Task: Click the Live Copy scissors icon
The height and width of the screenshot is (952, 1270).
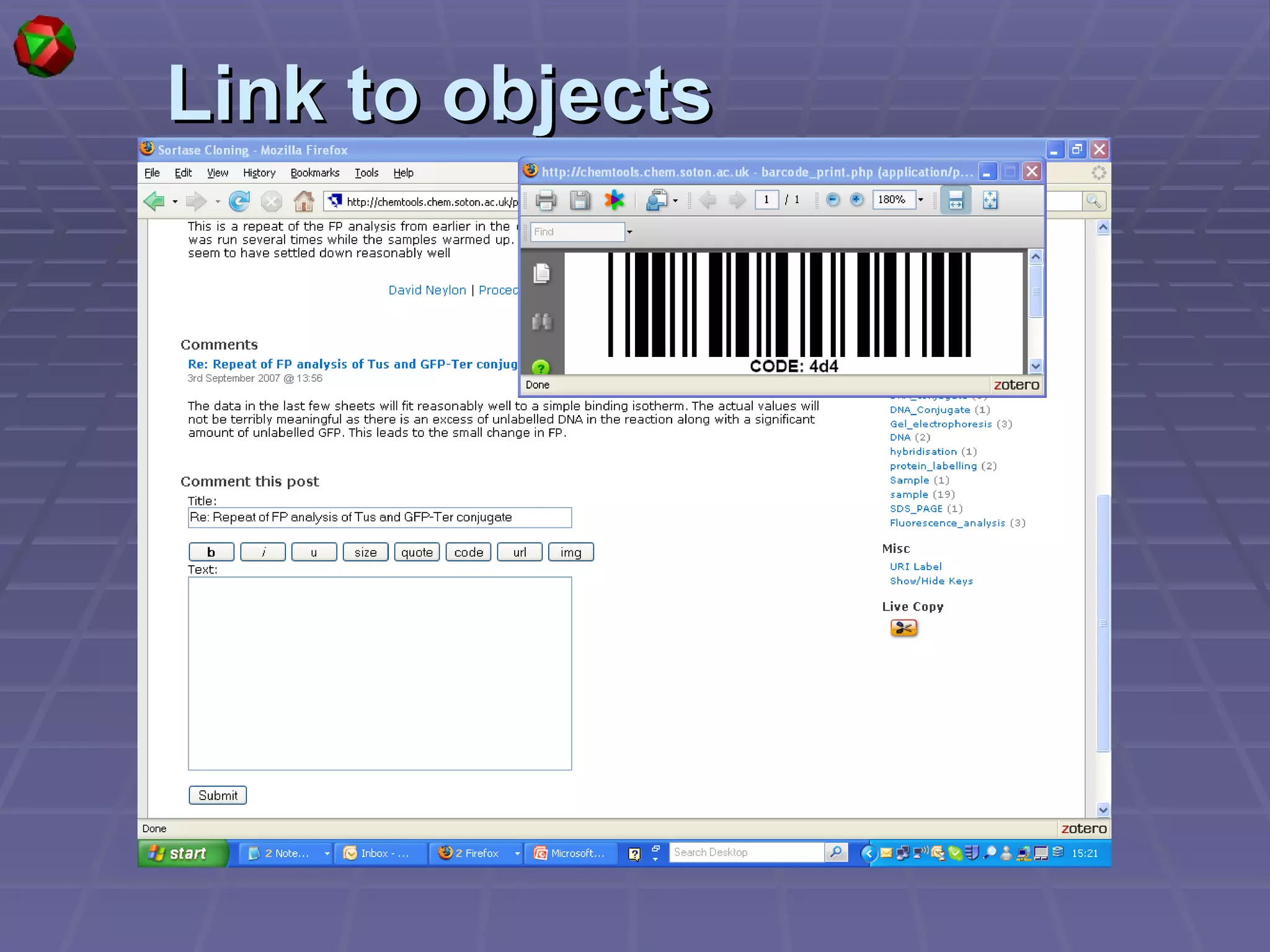Action: [x=904, y=628]
